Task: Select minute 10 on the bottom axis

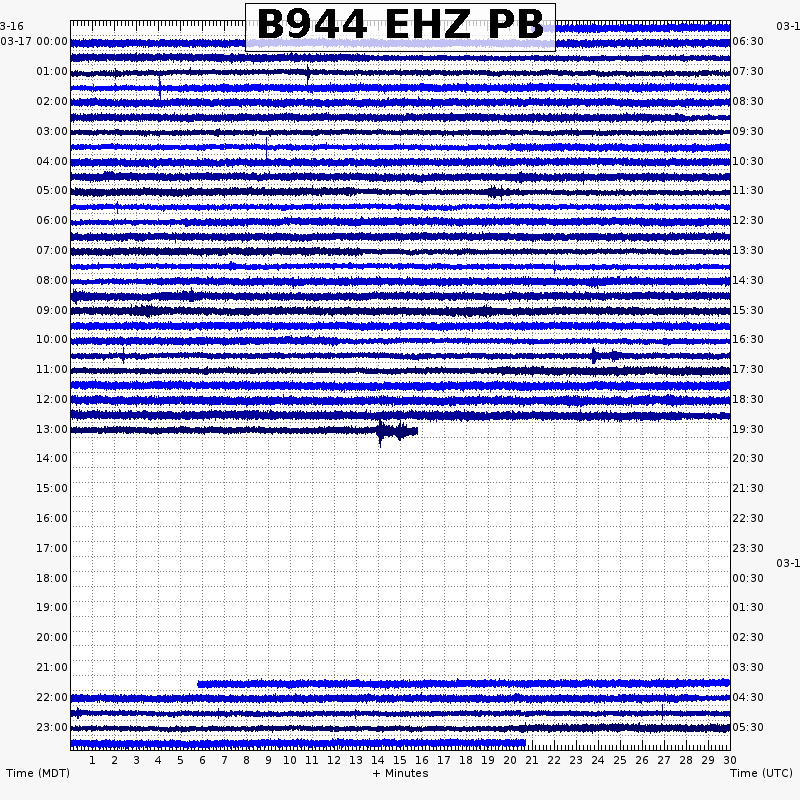Action: tap(290, 761)
